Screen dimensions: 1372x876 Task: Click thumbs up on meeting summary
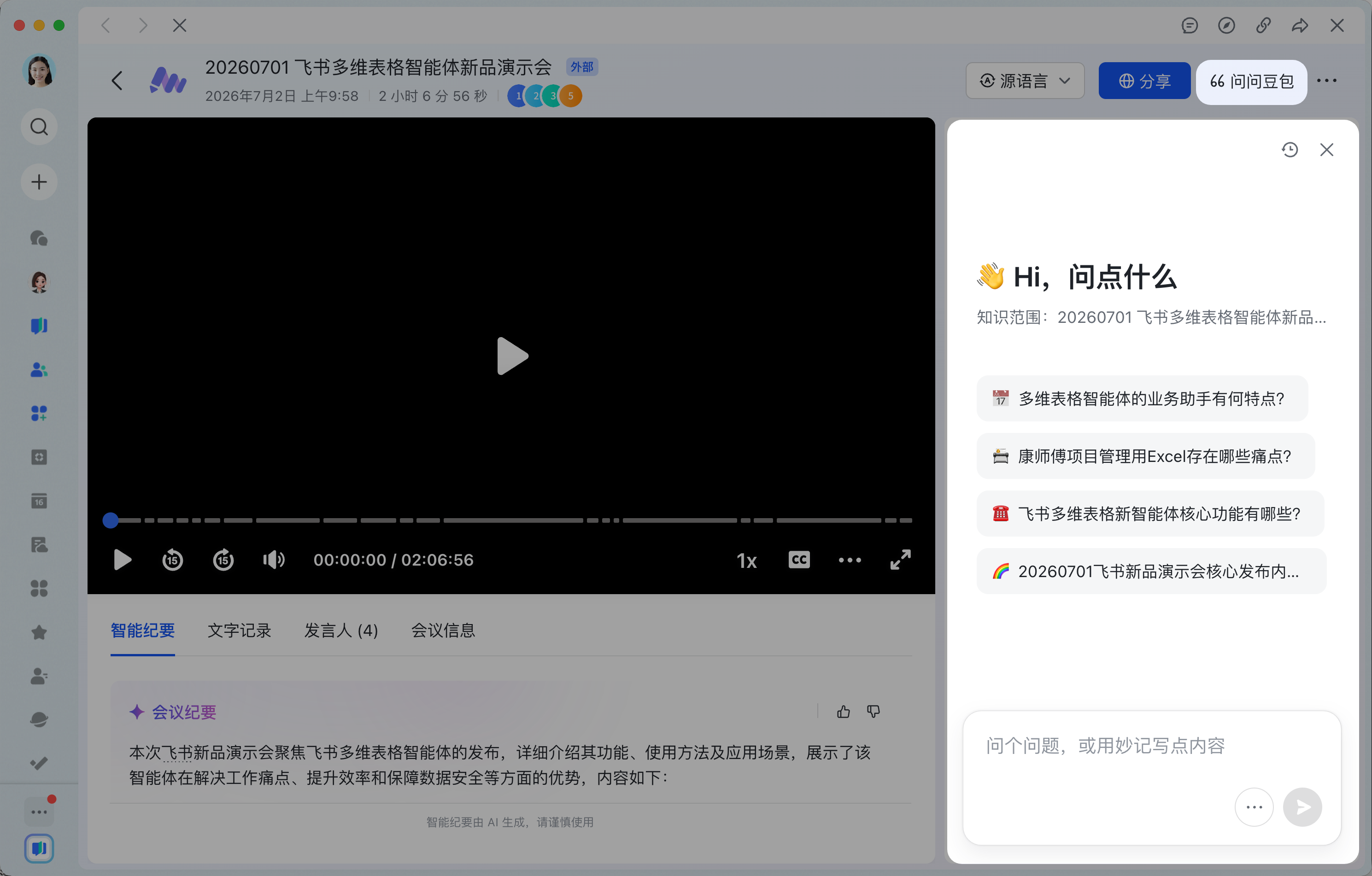[x=843, y=712]
